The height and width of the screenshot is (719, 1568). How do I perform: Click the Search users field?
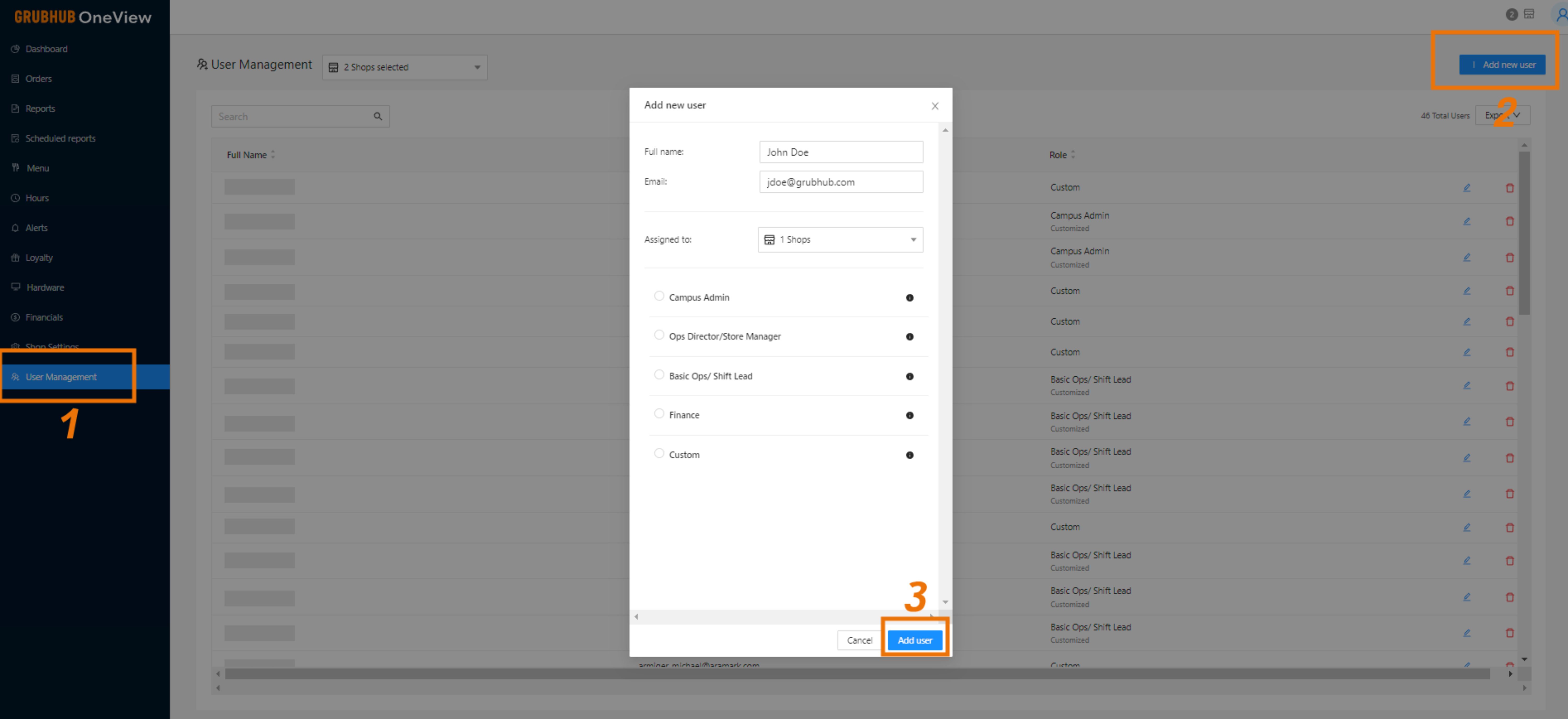(300, 116)
